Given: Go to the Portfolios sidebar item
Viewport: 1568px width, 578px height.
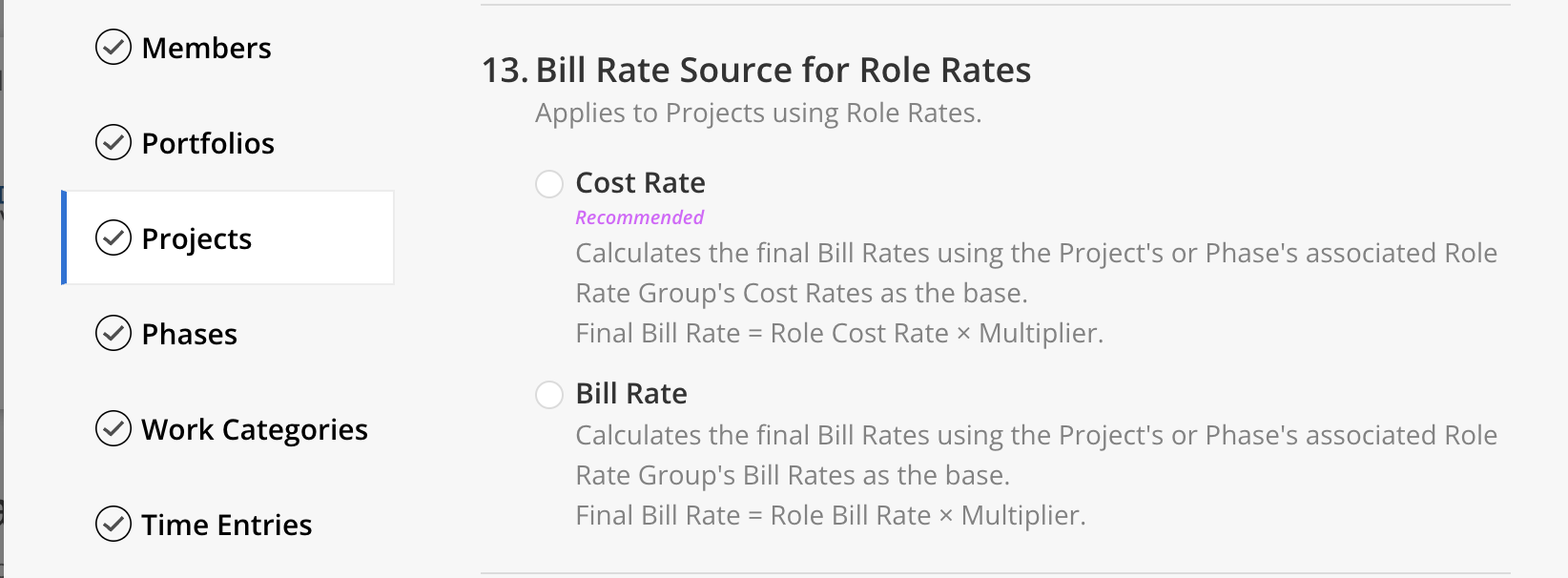Looking at the screenshot, I should 208,143.
